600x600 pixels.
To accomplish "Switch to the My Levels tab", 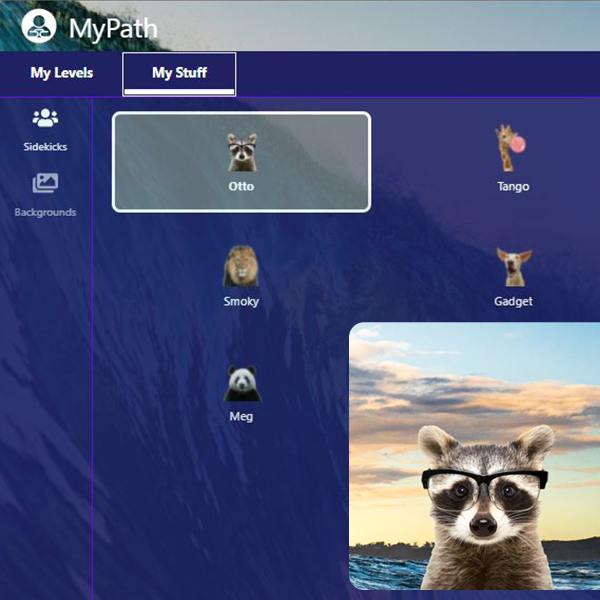I will [62, 73].
